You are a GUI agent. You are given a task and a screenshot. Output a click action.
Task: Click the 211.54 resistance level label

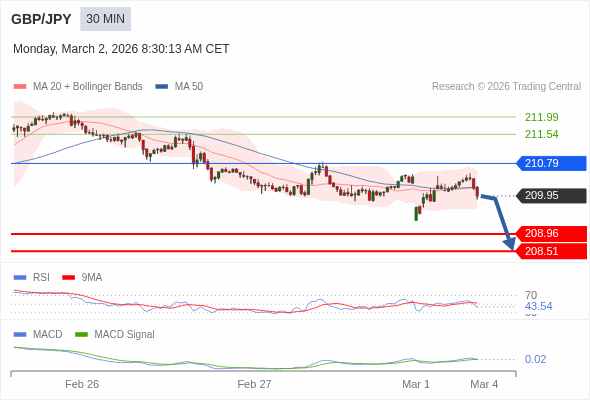point(541,134)
